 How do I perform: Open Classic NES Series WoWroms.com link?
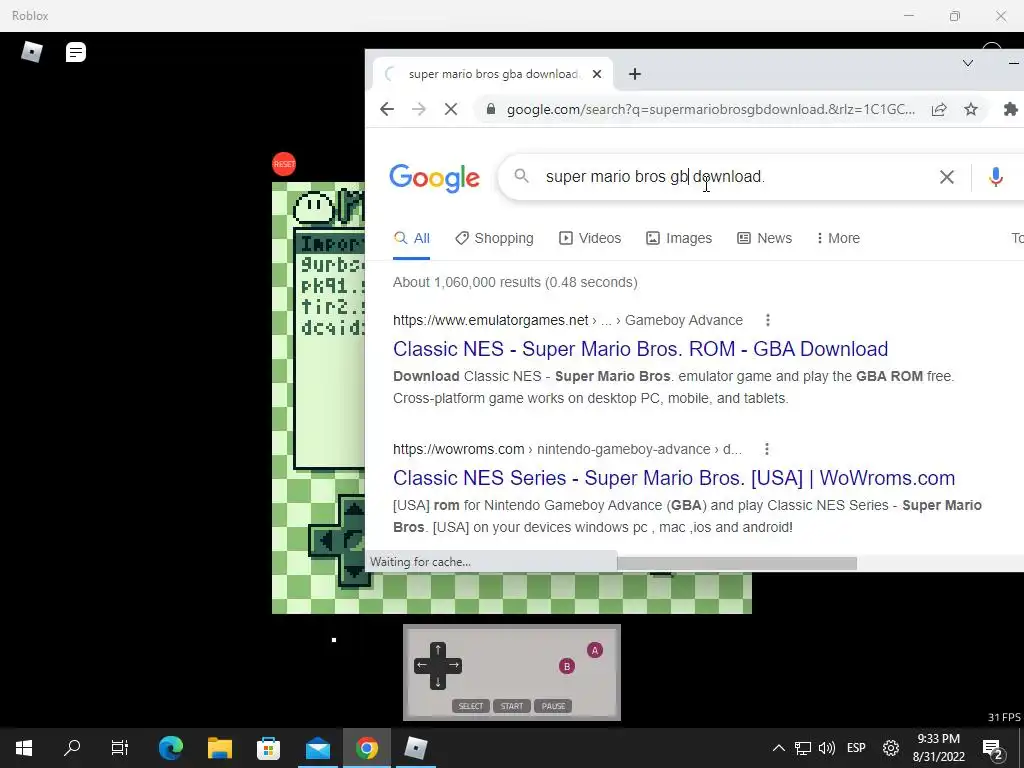pos(674,478)
